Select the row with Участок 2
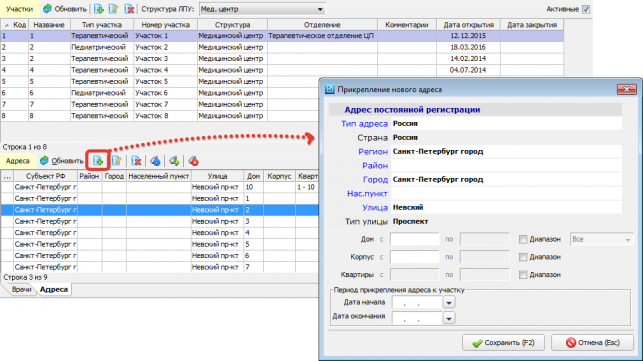The height and width of the screenshot is (361, 643). pyautogui.click(x=282, y=47)
